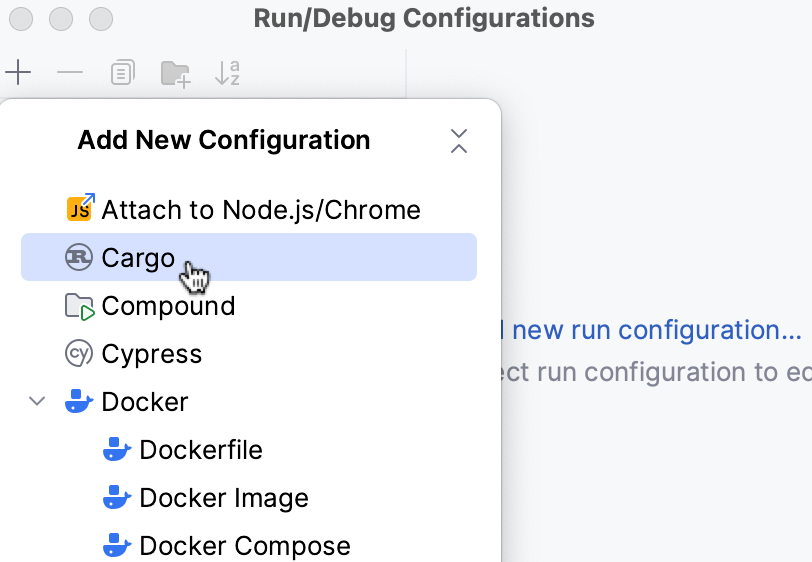Click the Sort Configurations alphabetically icon

point(228,73)
